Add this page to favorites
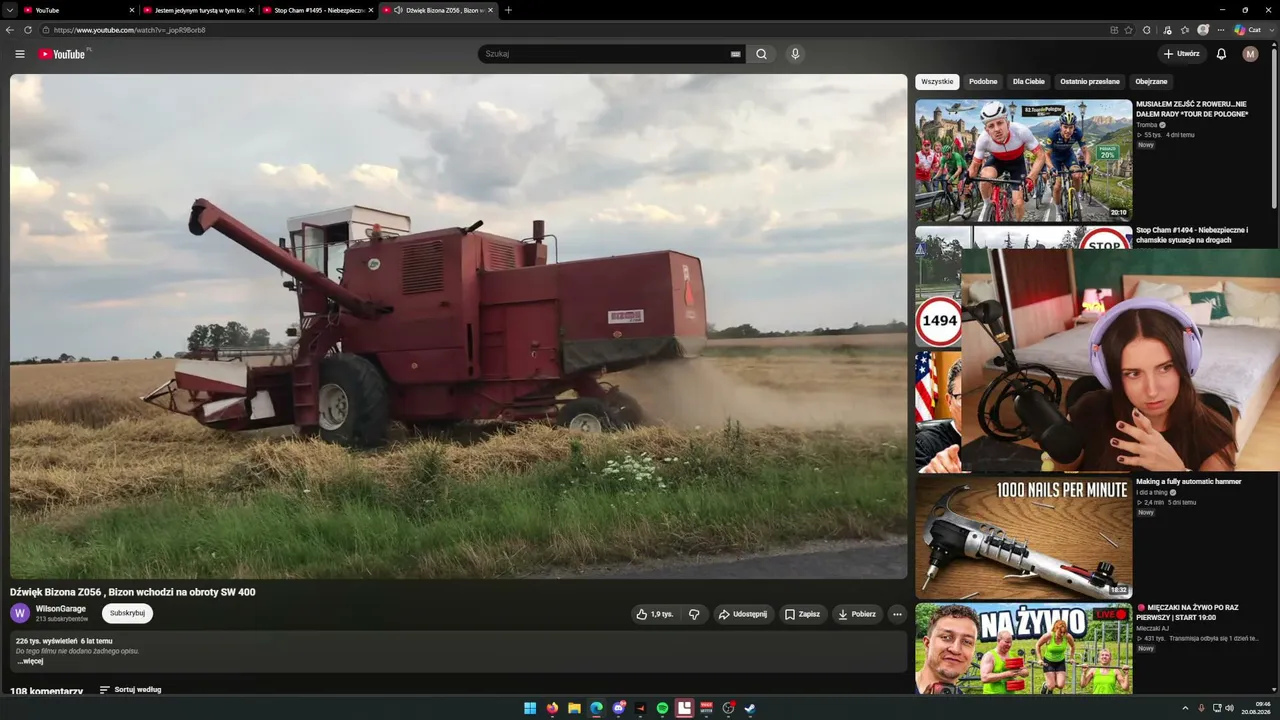 click(1129, 30)
